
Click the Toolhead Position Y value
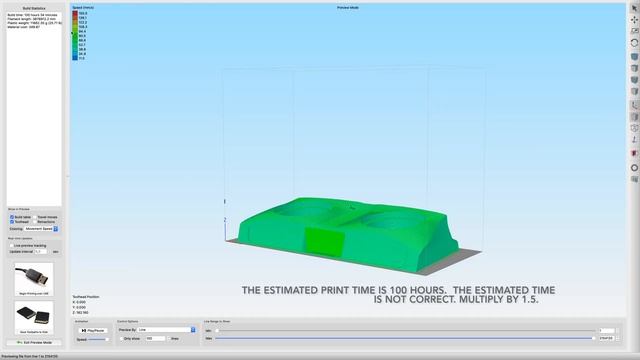click(79, 307)
